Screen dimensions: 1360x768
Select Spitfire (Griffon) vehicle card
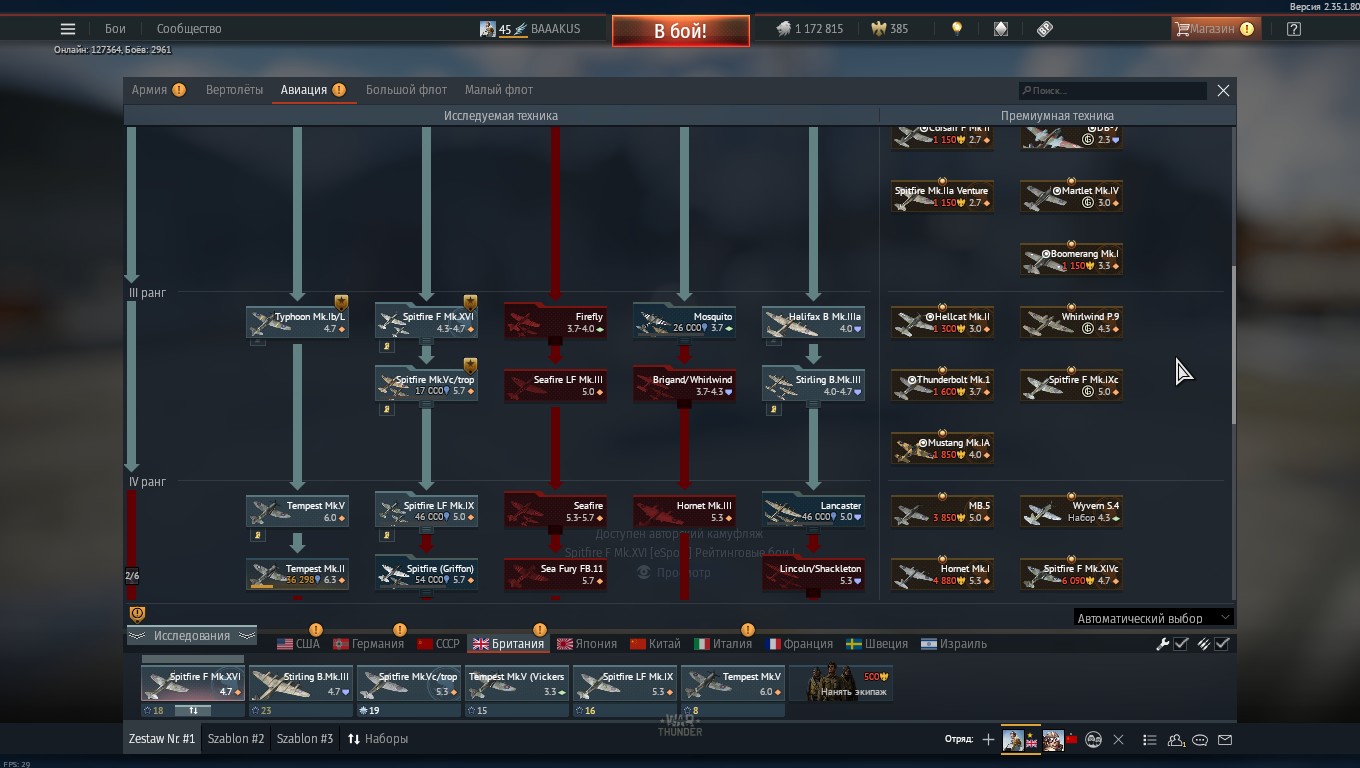tap(426, 574)
